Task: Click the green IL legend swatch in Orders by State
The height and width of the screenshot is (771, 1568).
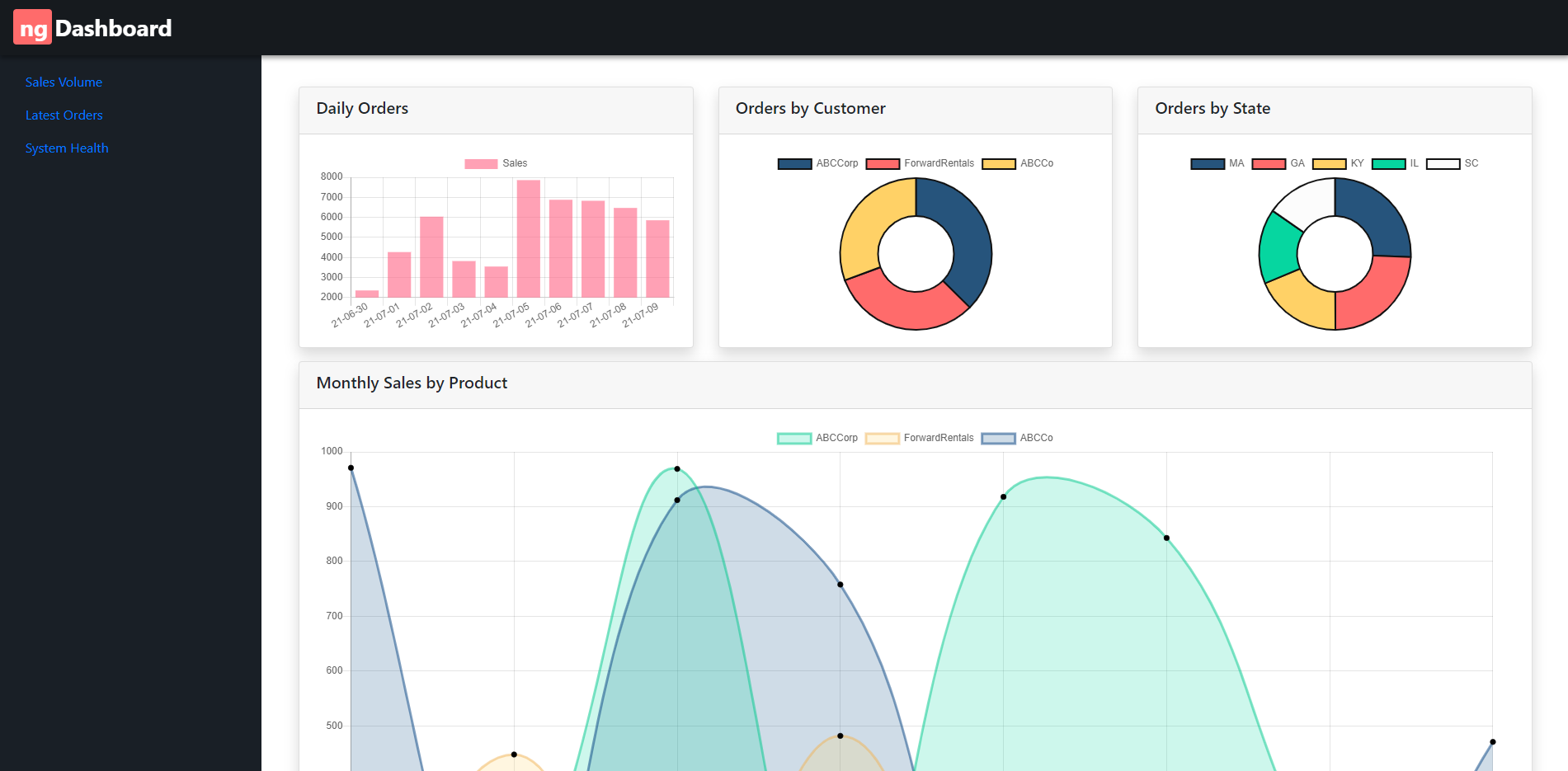Action: pos(1390,162)
